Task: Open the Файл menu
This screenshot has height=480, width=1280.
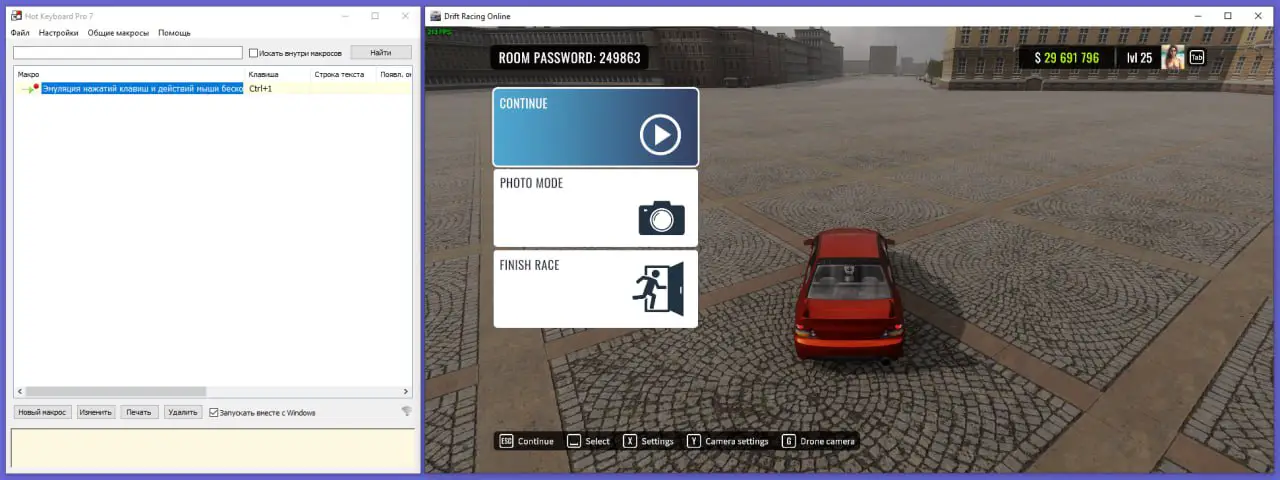Action: click(x=20, y=33)
